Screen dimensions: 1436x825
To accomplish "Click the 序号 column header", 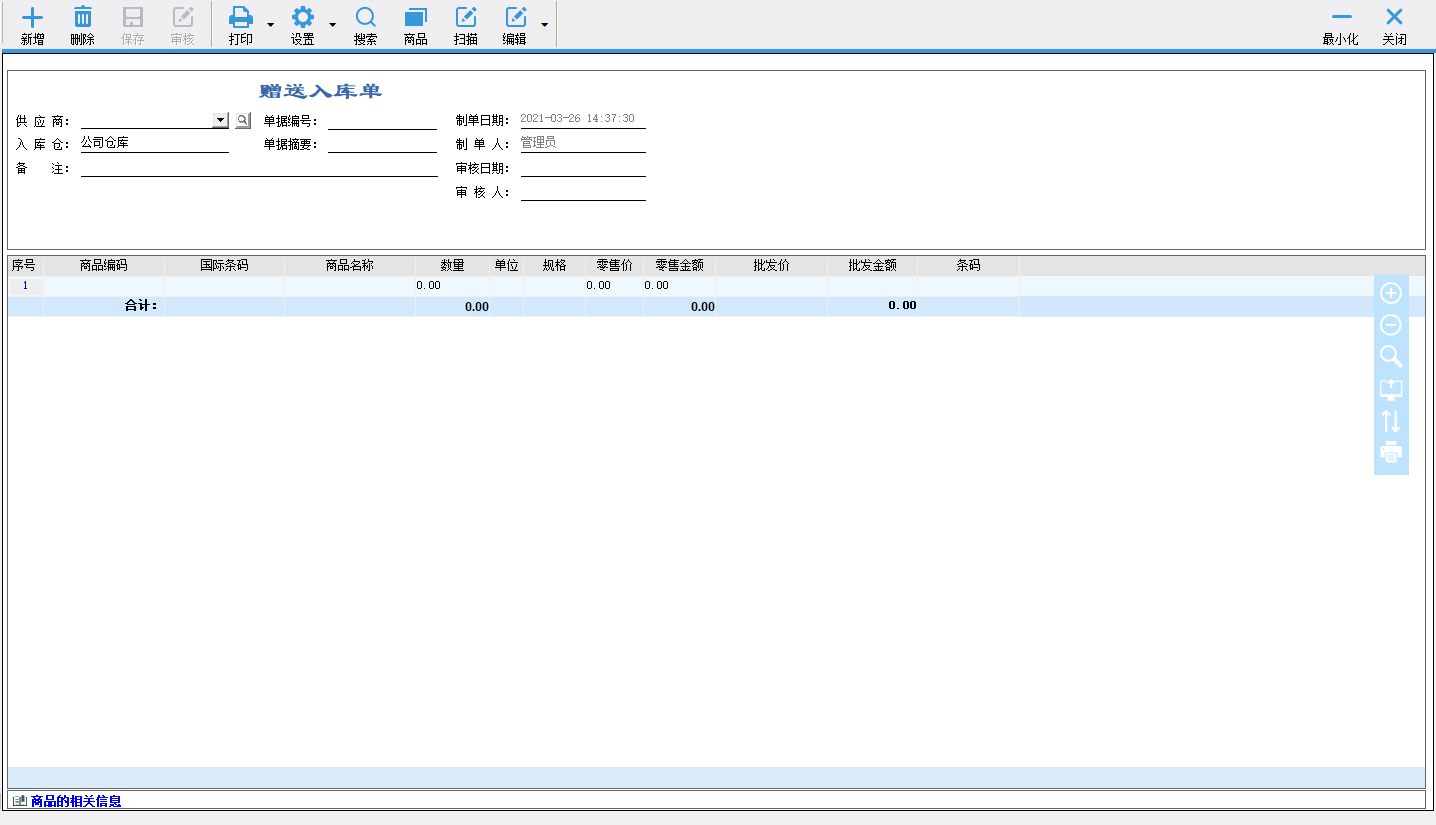I will click(x=25, y=266).
